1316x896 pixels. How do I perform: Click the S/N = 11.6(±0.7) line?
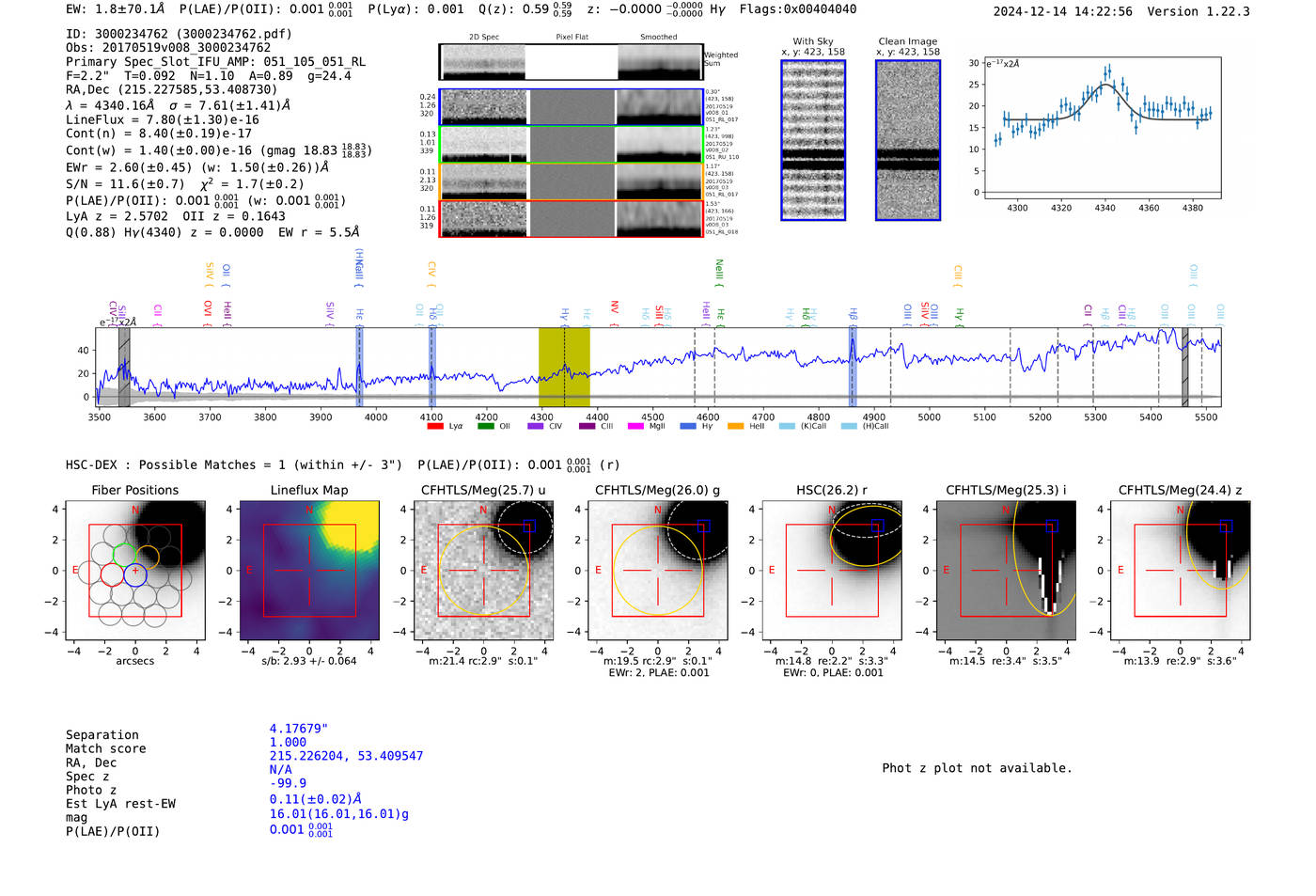click(184, 184)
